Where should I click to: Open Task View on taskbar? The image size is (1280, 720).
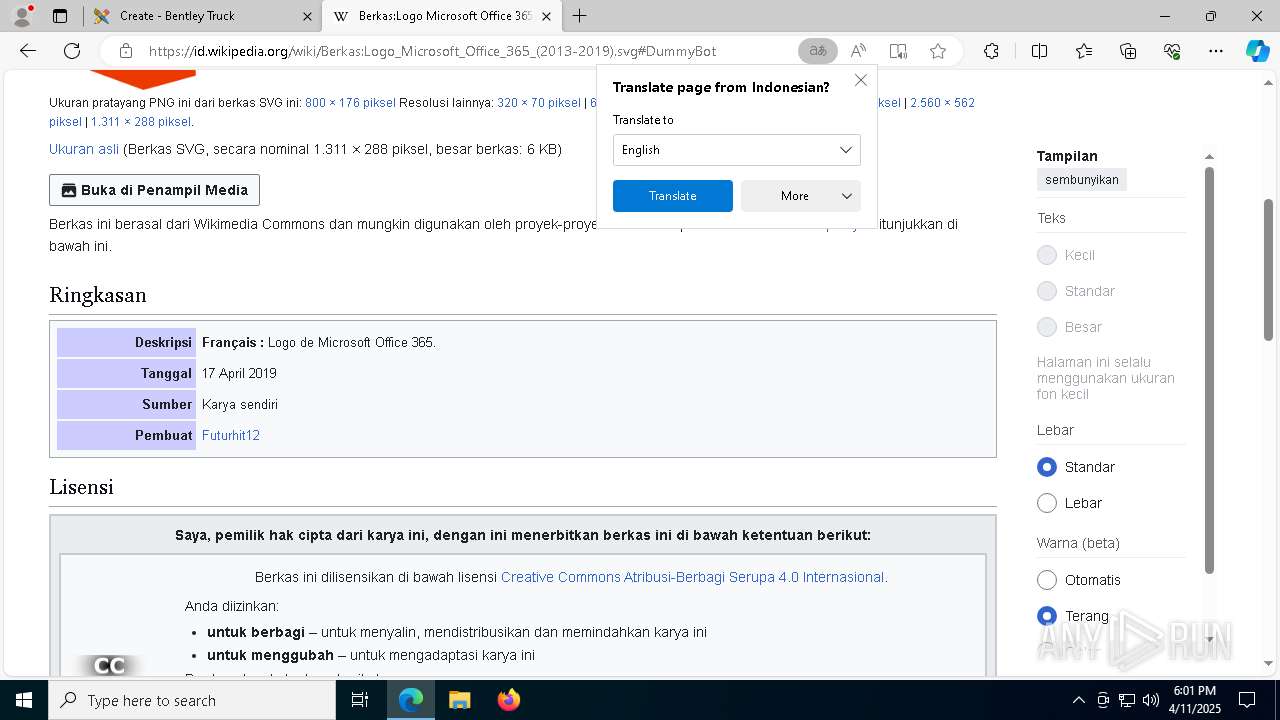pyautogui.click(x=360, y=700)
